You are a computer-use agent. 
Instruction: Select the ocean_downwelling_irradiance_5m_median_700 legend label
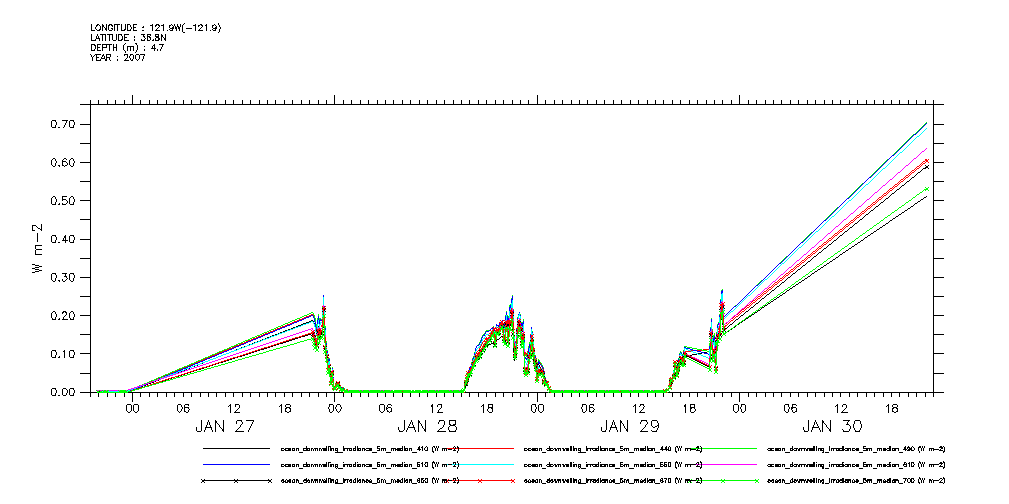pyautogui.click(x=856, y=481)
